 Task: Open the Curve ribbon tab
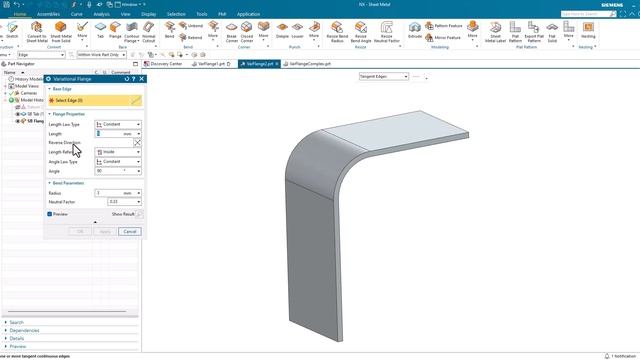(76, 14)
